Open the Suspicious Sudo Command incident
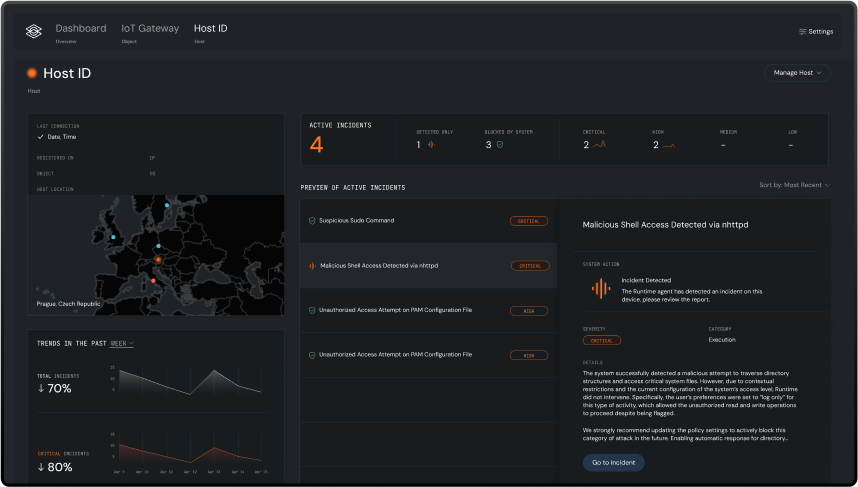The height and width of the screenshot is (487, 858). tap(428, 221)
